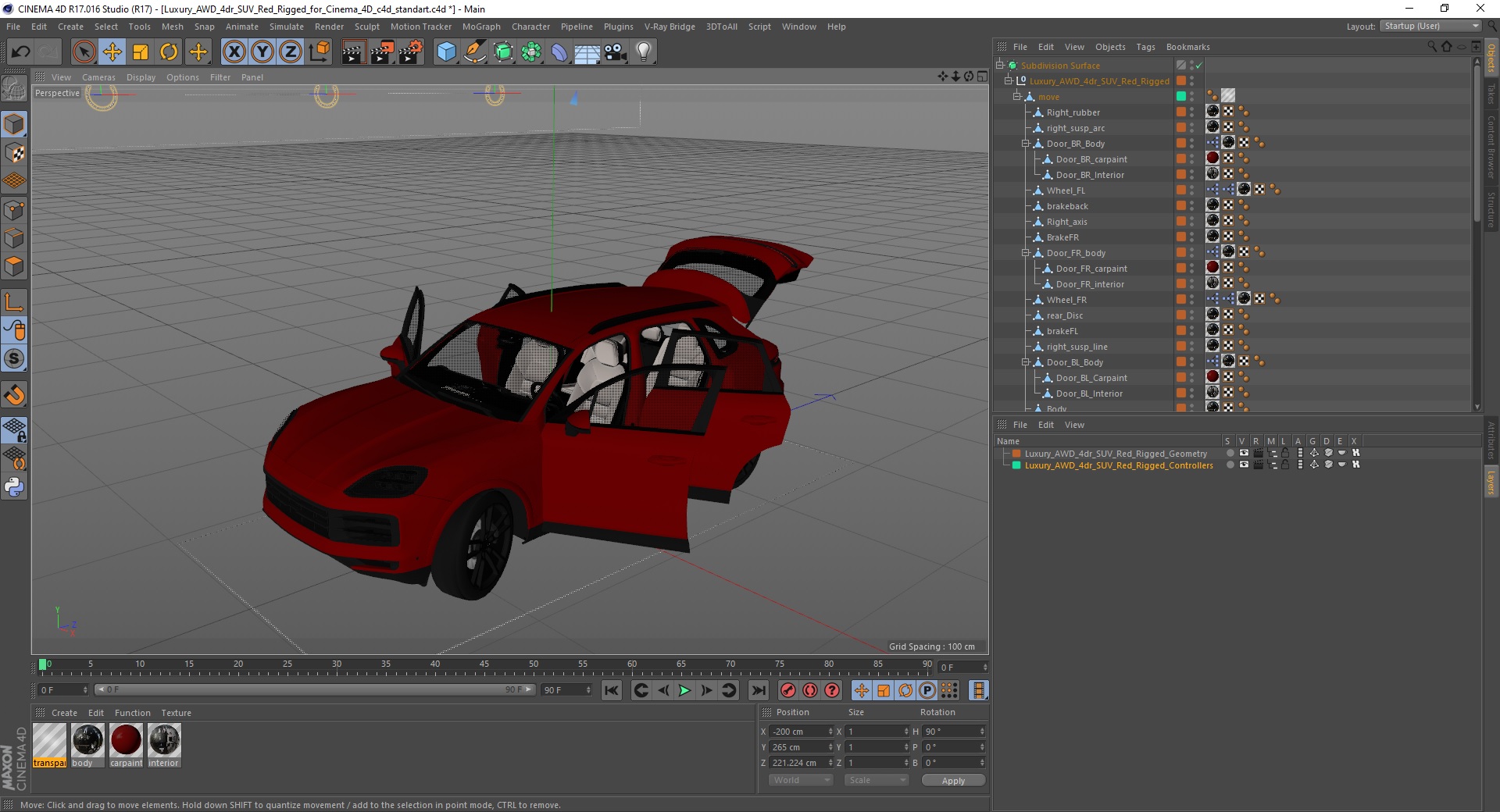The height and width of the screenshot is (812, 1500).
Task: Open Object Manager Tags menu
Action: pyautogui.click(x=1145, y=47)
